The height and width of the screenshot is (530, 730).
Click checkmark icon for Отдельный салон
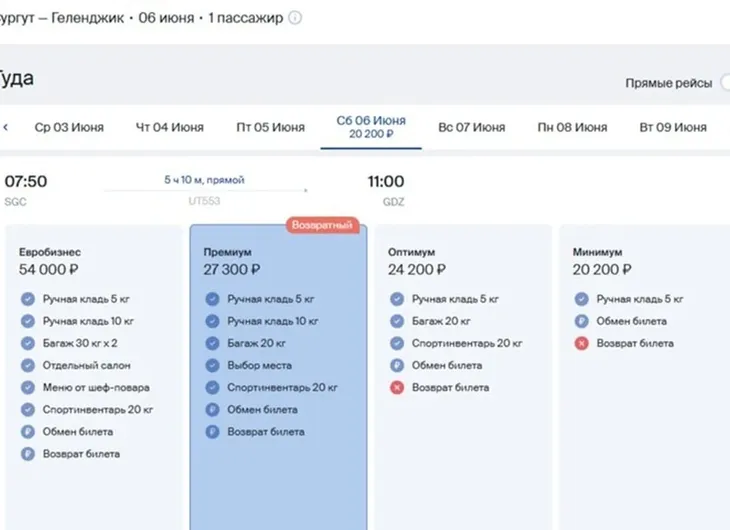click(27, 365)
